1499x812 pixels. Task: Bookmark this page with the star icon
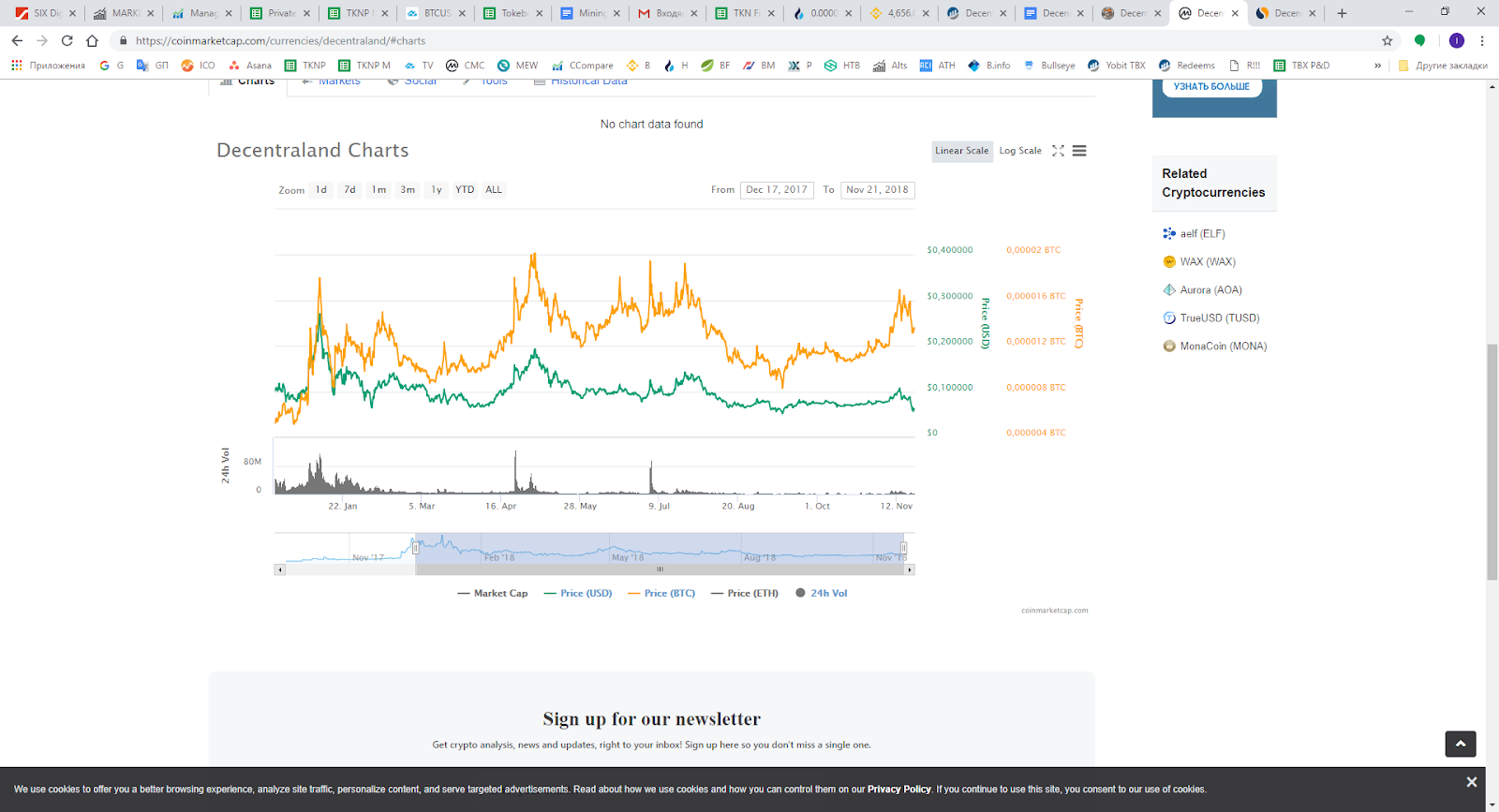pos(1388,40)
